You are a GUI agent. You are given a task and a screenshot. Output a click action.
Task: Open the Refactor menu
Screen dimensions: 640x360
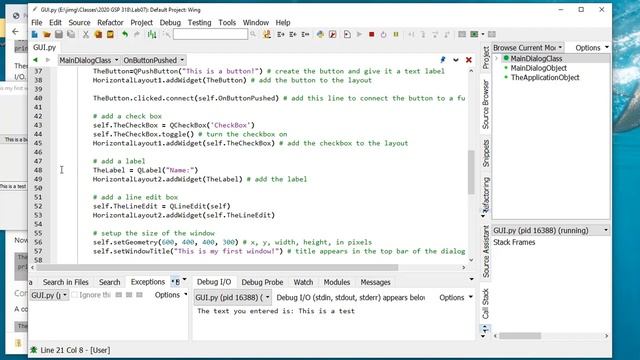tap(110, 22)
